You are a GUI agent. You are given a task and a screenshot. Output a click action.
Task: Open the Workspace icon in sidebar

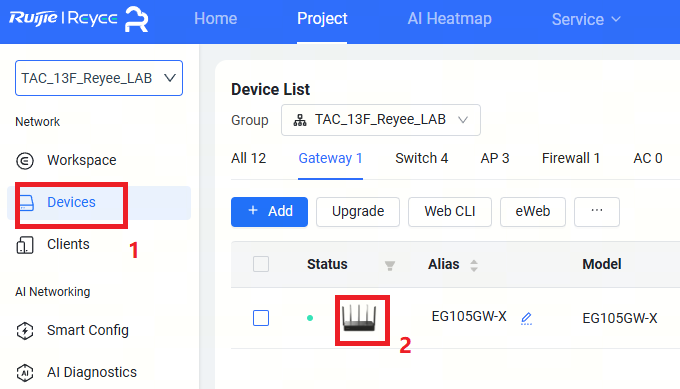point(25,160)
